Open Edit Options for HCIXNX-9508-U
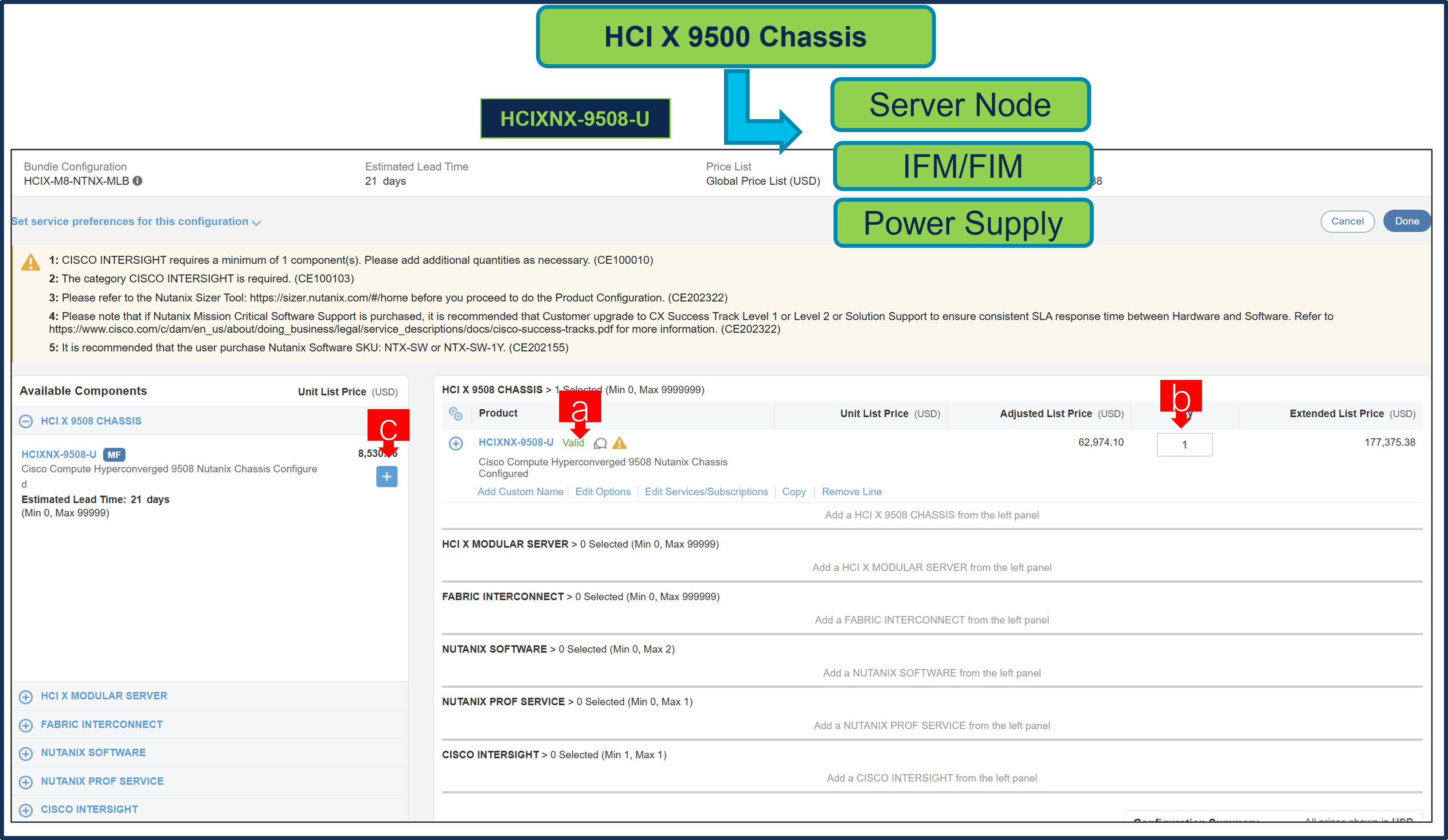Viewport: 1448px width, 840px height. coord(603,491)
